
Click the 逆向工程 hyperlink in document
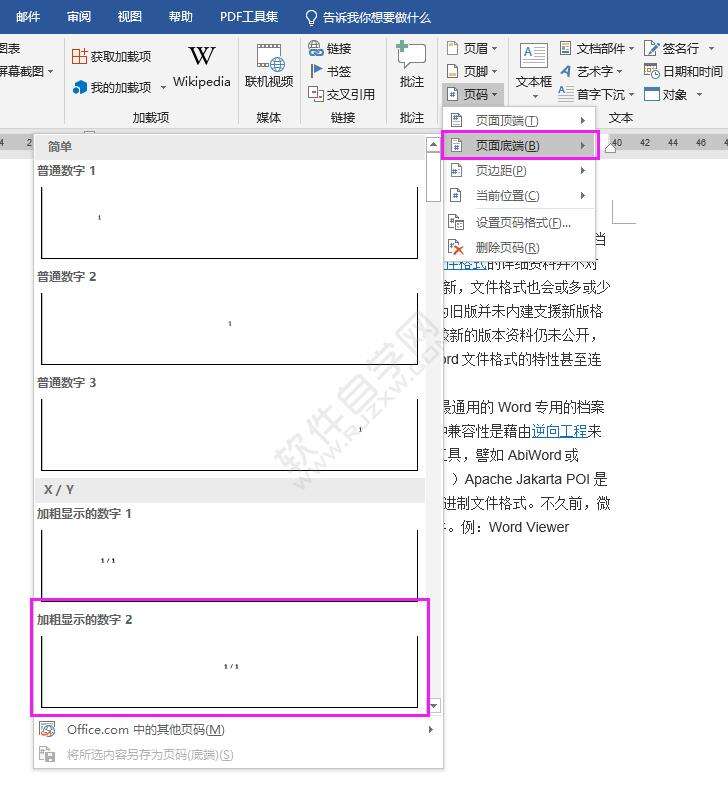559,431
